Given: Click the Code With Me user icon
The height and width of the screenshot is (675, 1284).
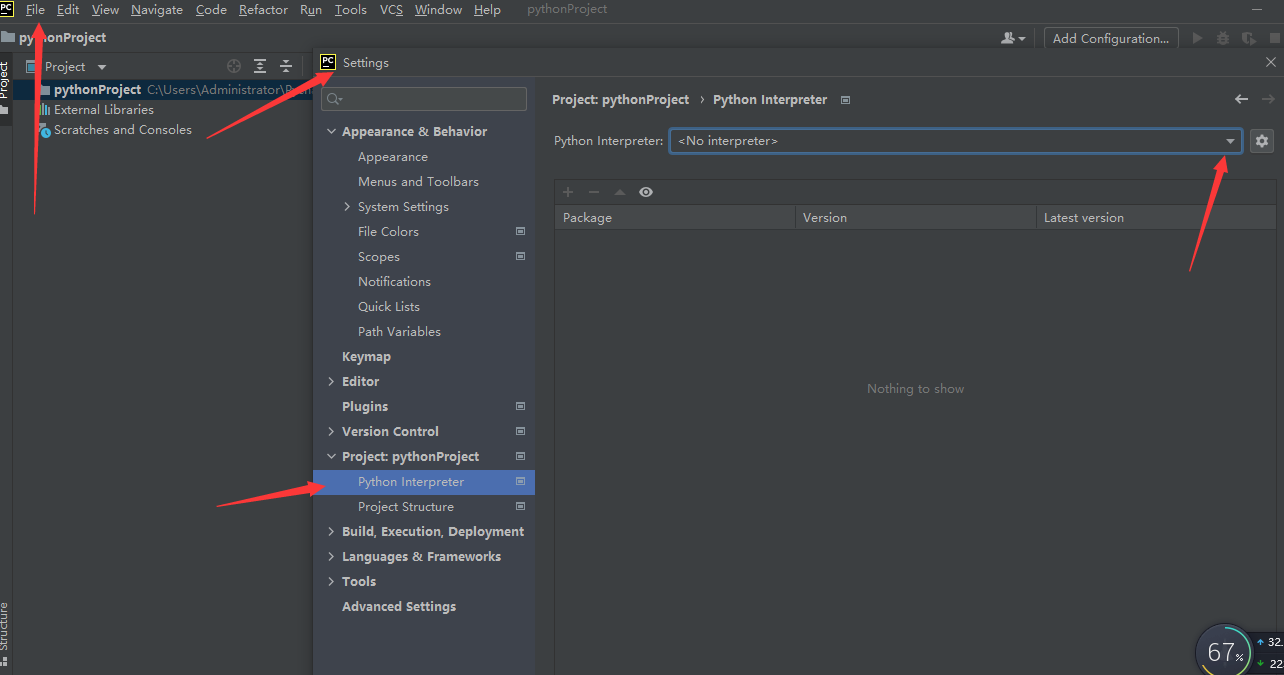Looking at the screenshot, I should [1008, 37].
